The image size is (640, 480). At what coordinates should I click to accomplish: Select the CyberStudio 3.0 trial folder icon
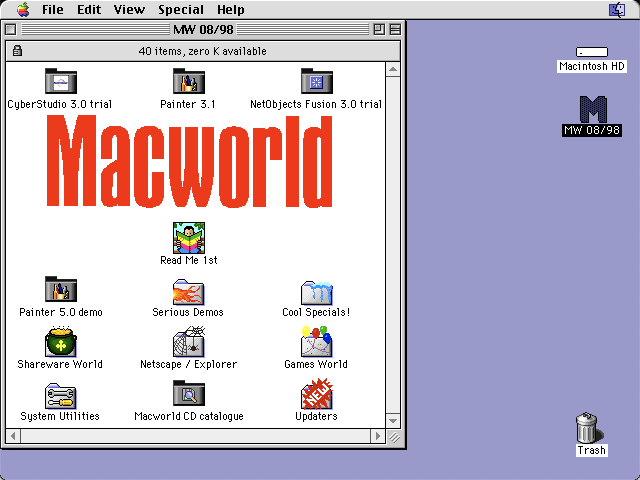61,81
